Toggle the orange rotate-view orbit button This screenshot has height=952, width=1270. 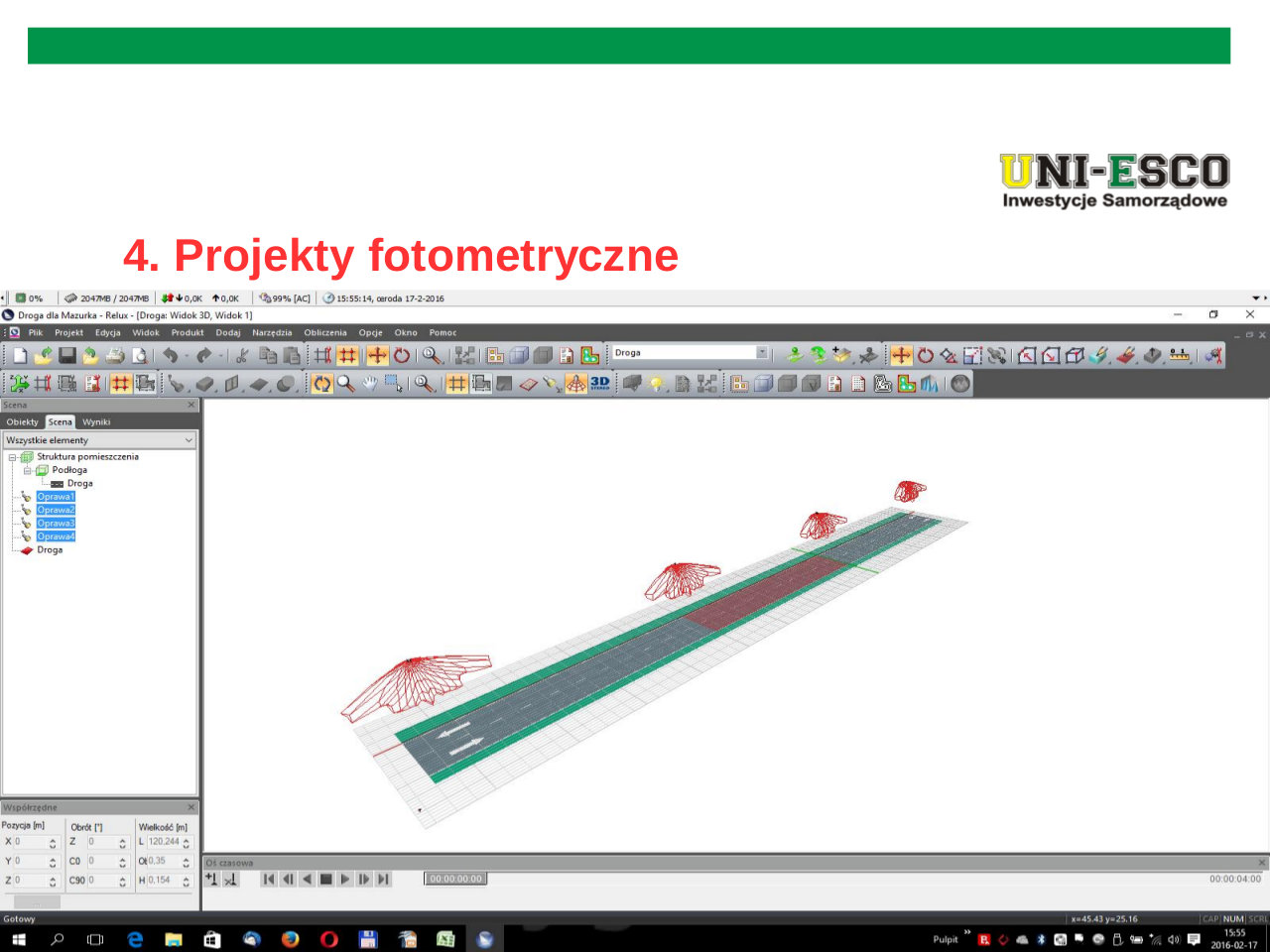click(321, 383)
